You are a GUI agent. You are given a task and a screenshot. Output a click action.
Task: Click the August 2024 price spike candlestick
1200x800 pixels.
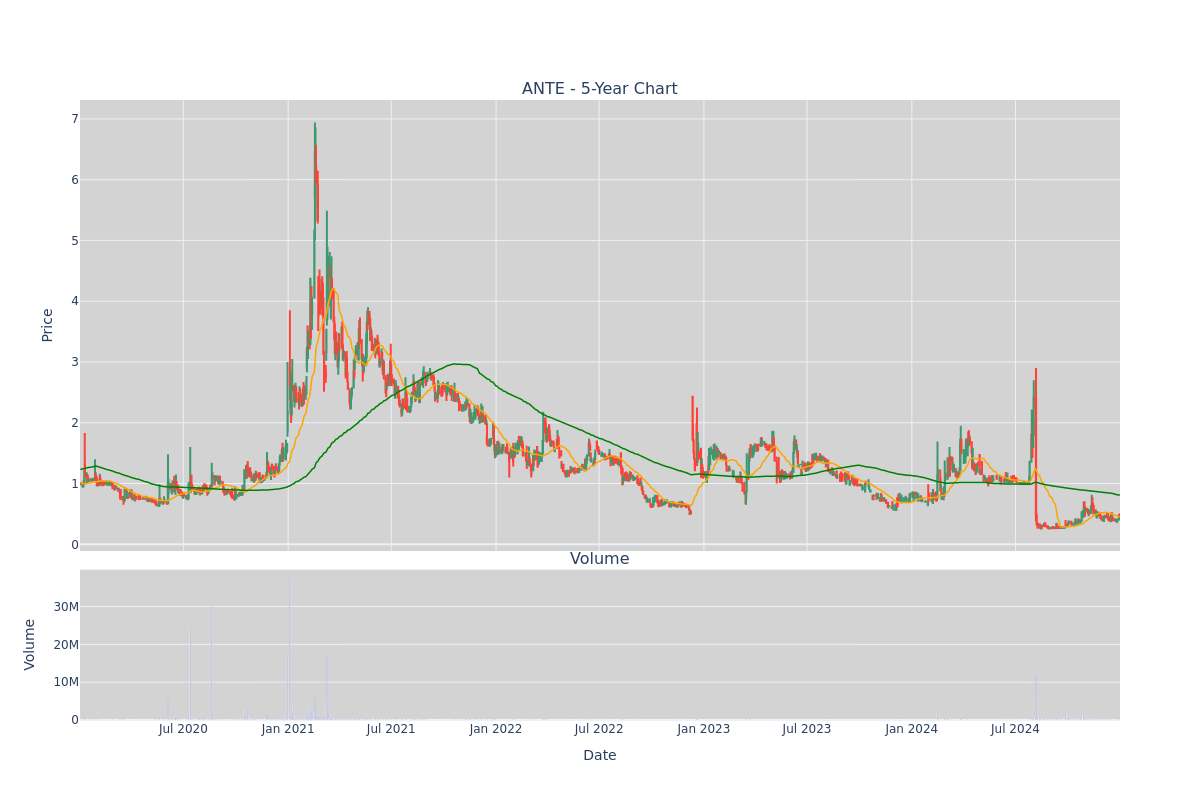[1036, 445]
